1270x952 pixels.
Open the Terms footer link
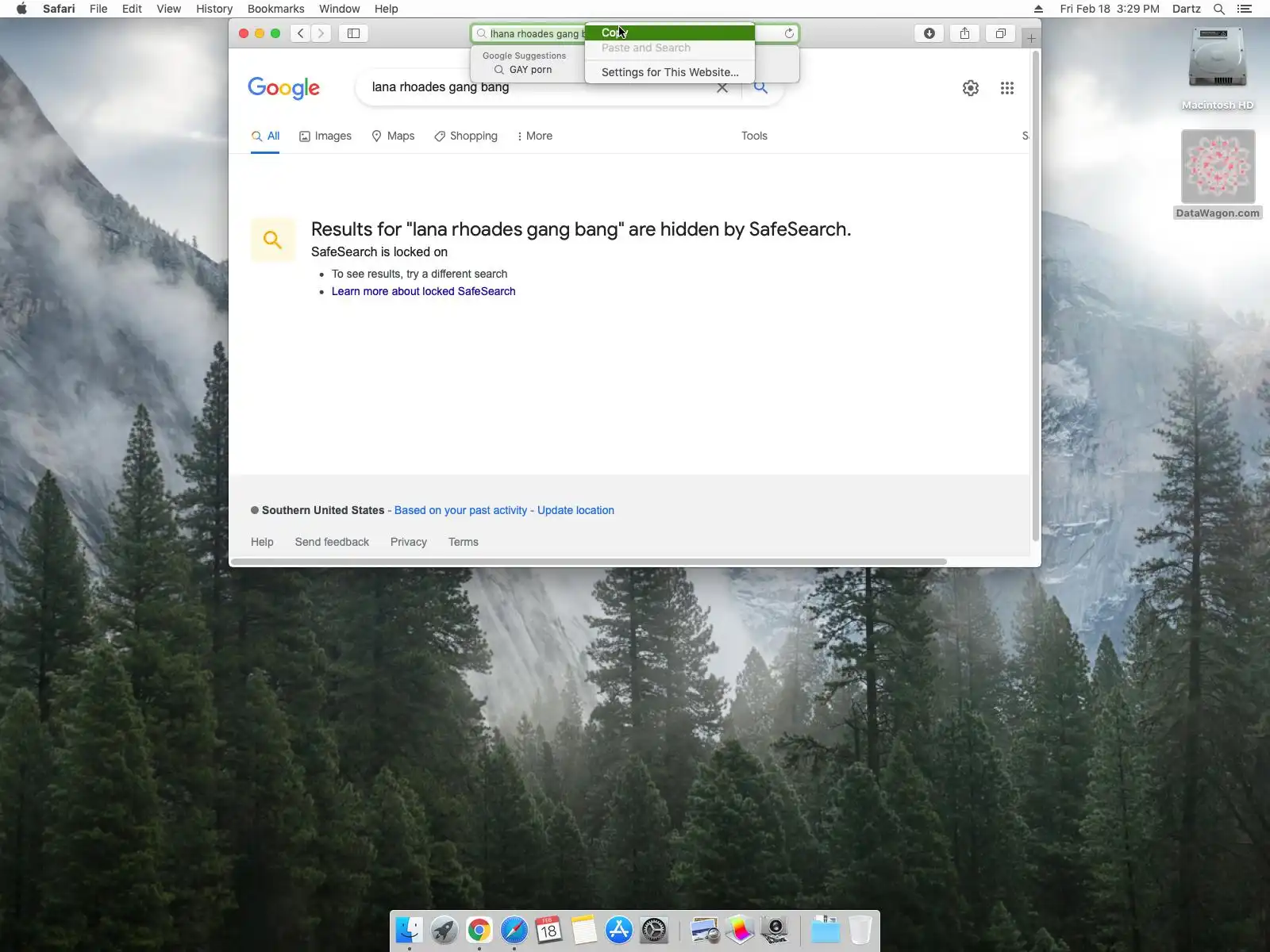click(464, 542)
